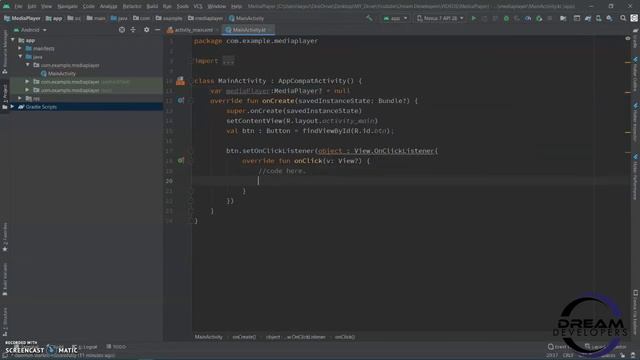Click the collapse all icon in Project panel
640x360 pixels.
pos(133,30)
